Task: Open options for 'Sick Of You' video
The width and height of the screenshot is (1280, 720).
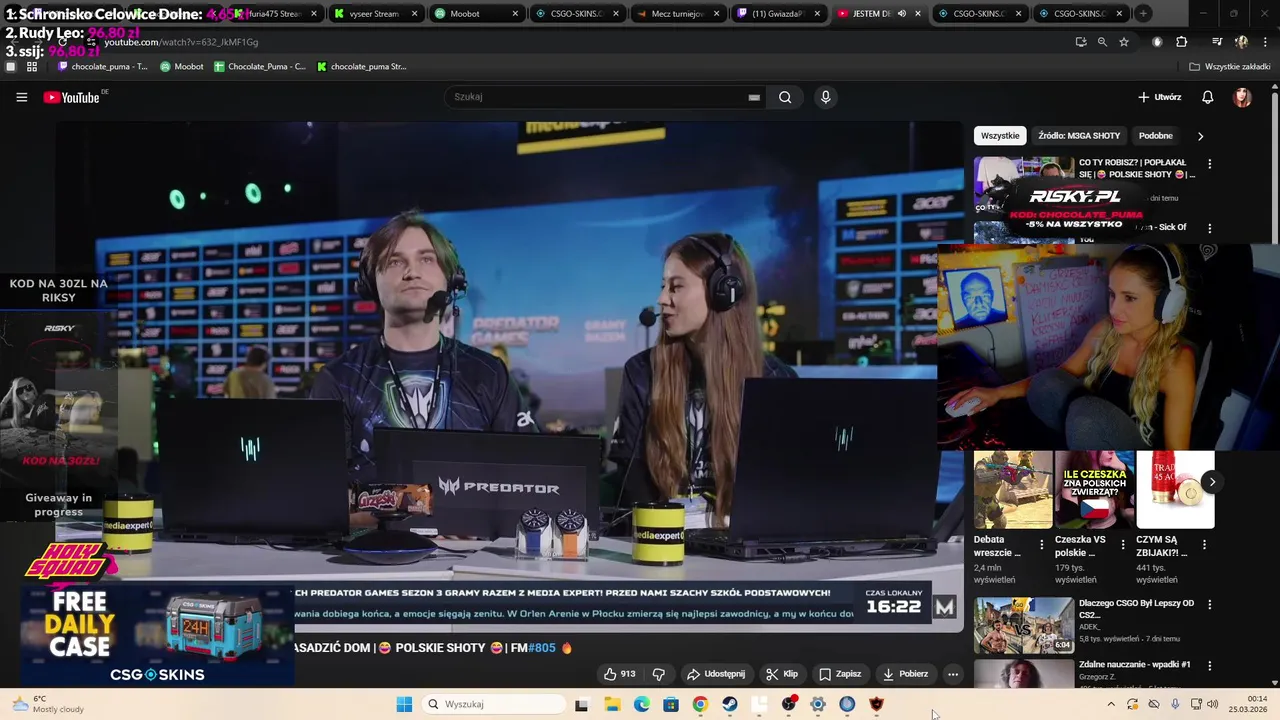Action: [x=1209, y=228]
